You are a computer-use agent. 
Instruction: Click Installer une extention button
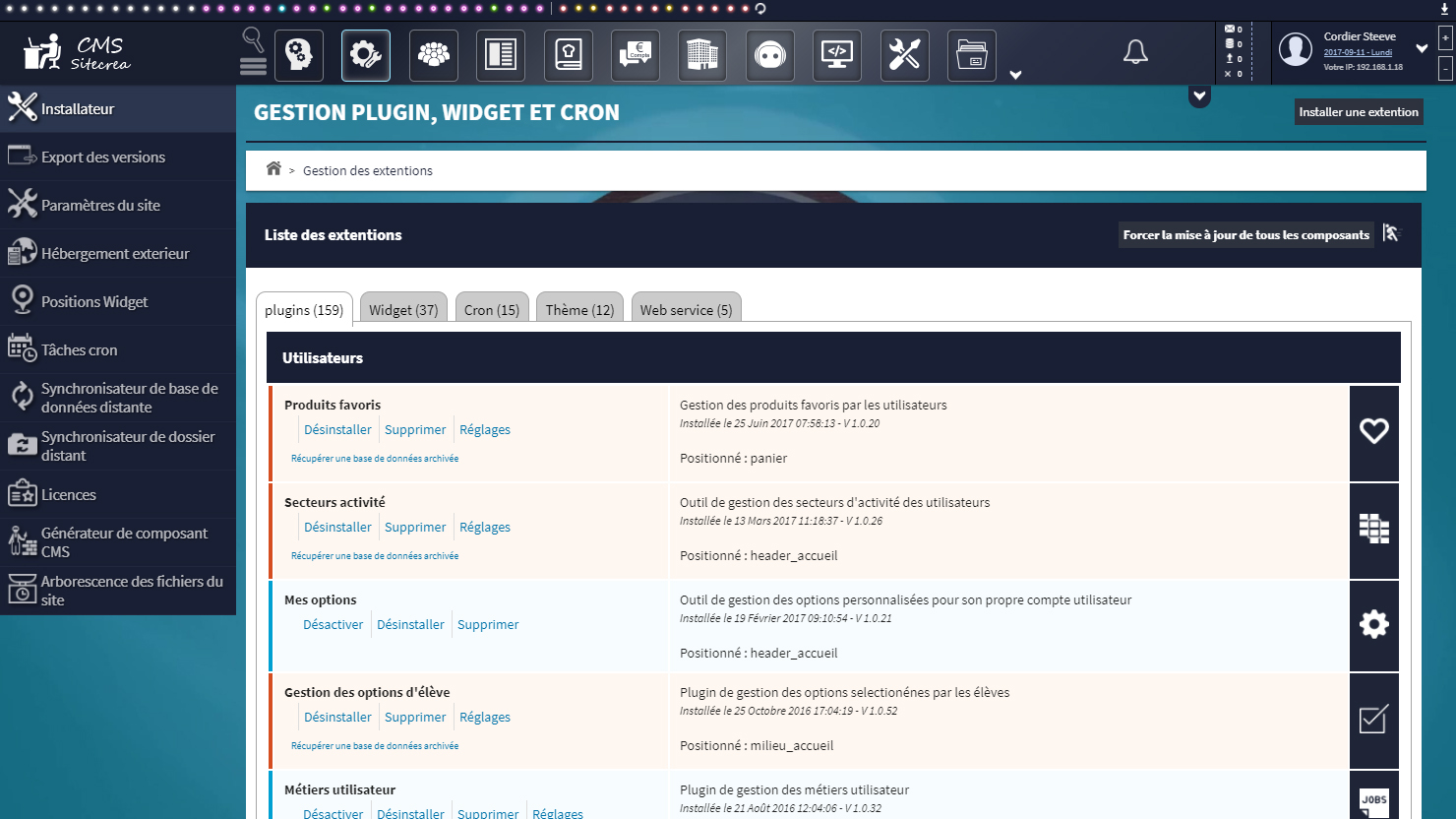[1358, 112]
